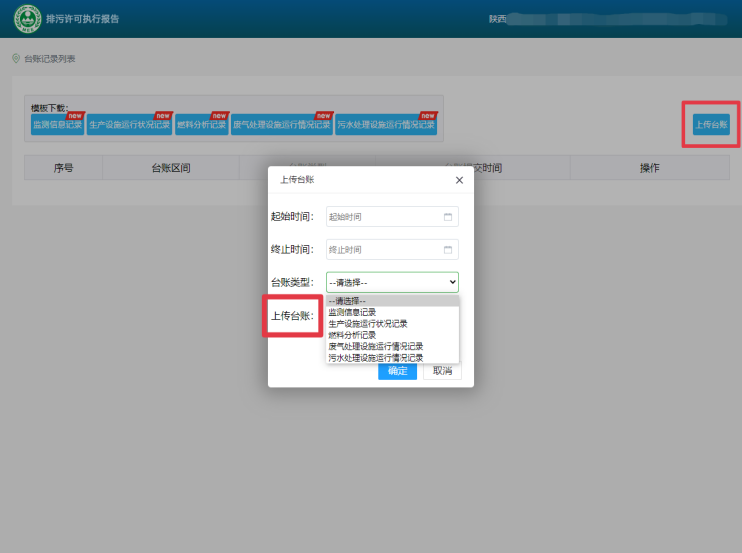Image resolution: width=742 pixels, height=553 pixels.
Task: Click the 取消 cancel button
Action: (x=441, y=371)
